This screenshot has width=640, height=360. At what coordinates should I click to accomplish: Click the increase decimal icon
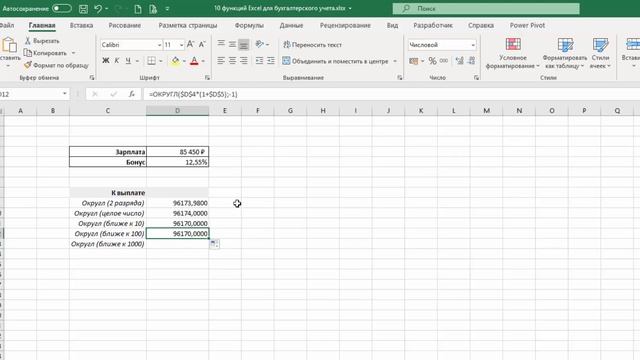click(460, 61)
